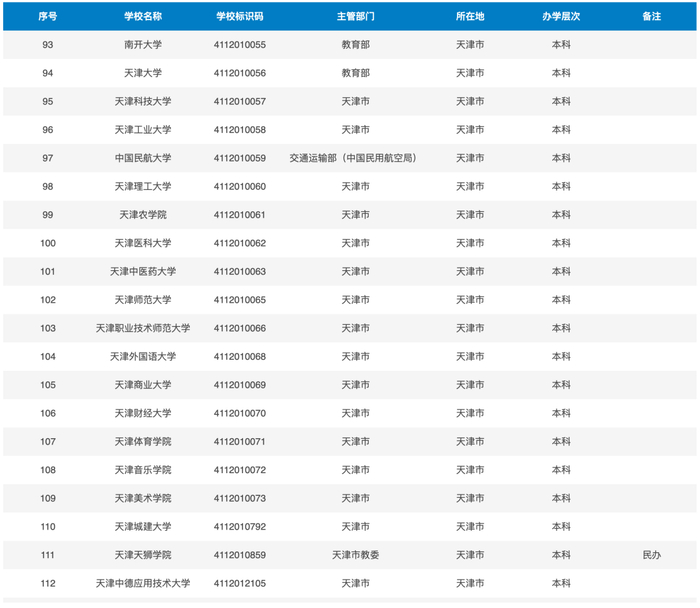Click the 办学层次 column header
Screen dimensions: 700x608
561,17
